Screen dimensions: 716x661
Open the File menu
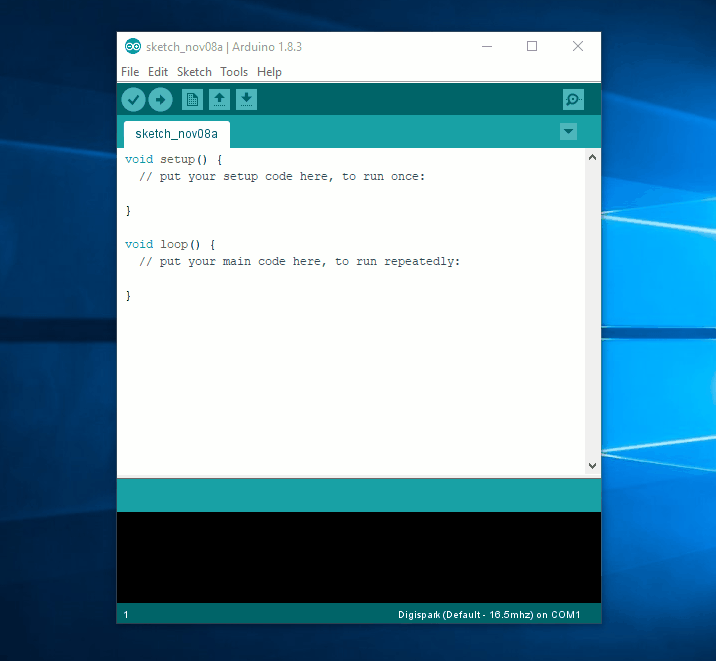(x=130, y=72)
